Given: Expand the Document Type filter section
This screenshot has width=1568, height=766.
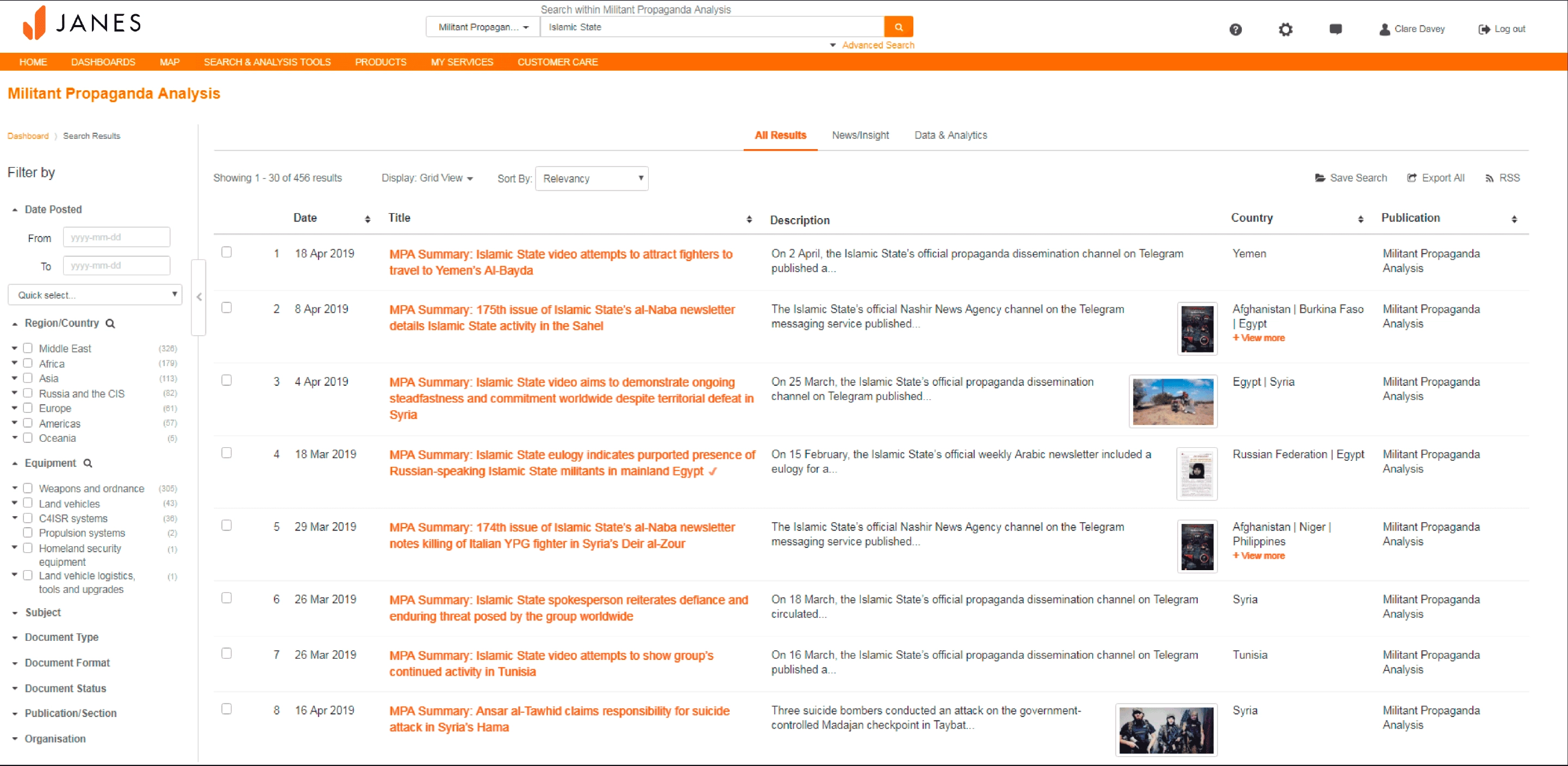Looking at the screenshot, I should (x=56, y=638).
